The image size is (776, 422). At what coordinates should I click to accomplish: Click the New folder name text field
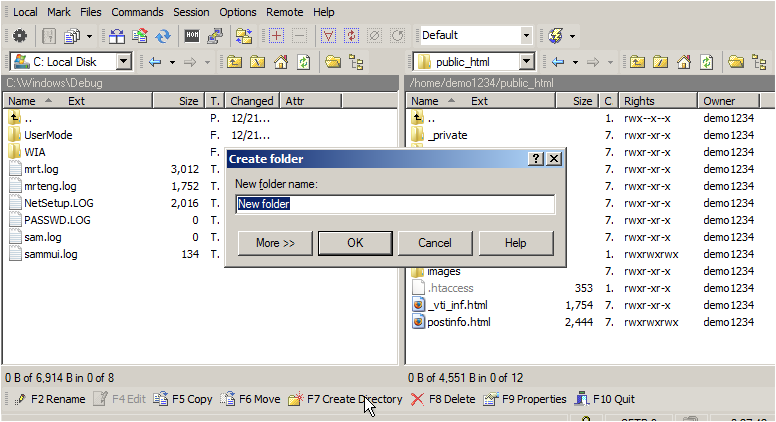[394, 204]
